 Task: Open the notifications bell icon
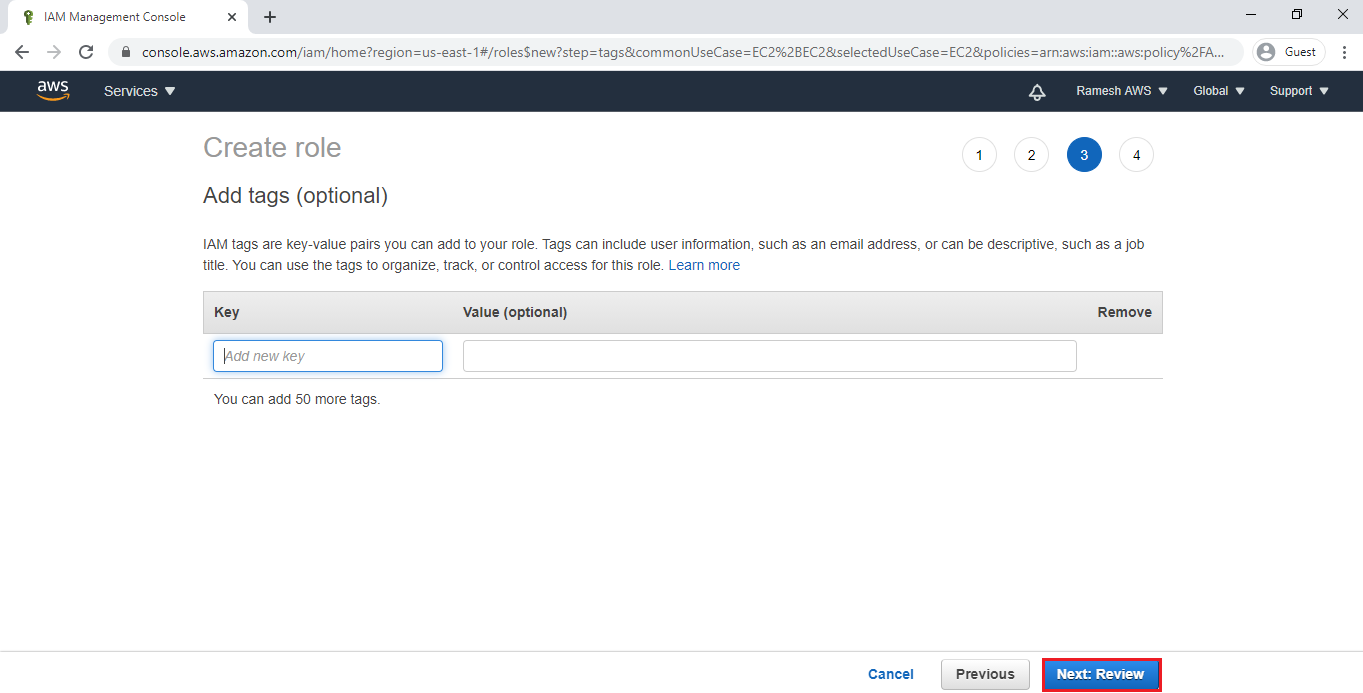[x=1037, y=91]
